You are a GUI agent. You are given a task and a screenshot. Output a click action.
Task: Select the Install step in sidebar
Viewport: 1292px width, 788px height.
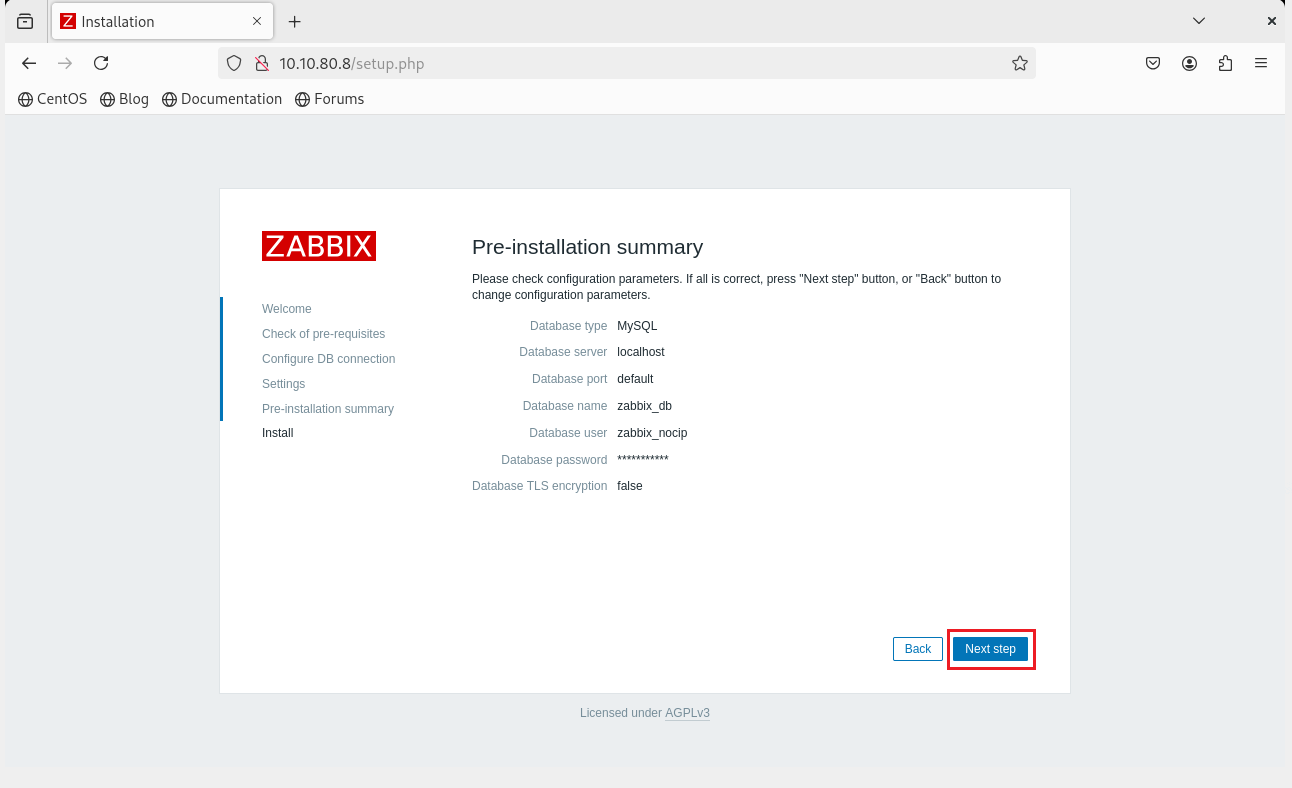[278, 433]
